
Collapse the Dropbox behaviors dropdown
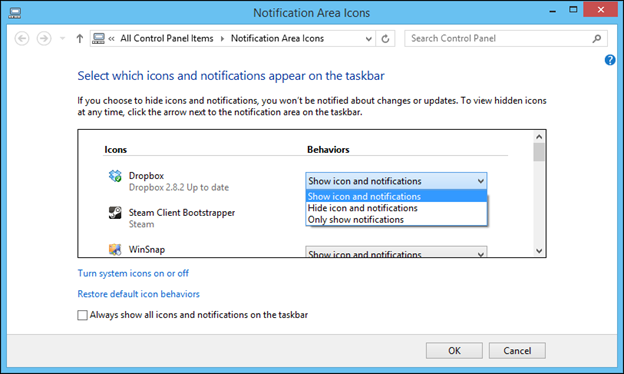coord(396,181)
